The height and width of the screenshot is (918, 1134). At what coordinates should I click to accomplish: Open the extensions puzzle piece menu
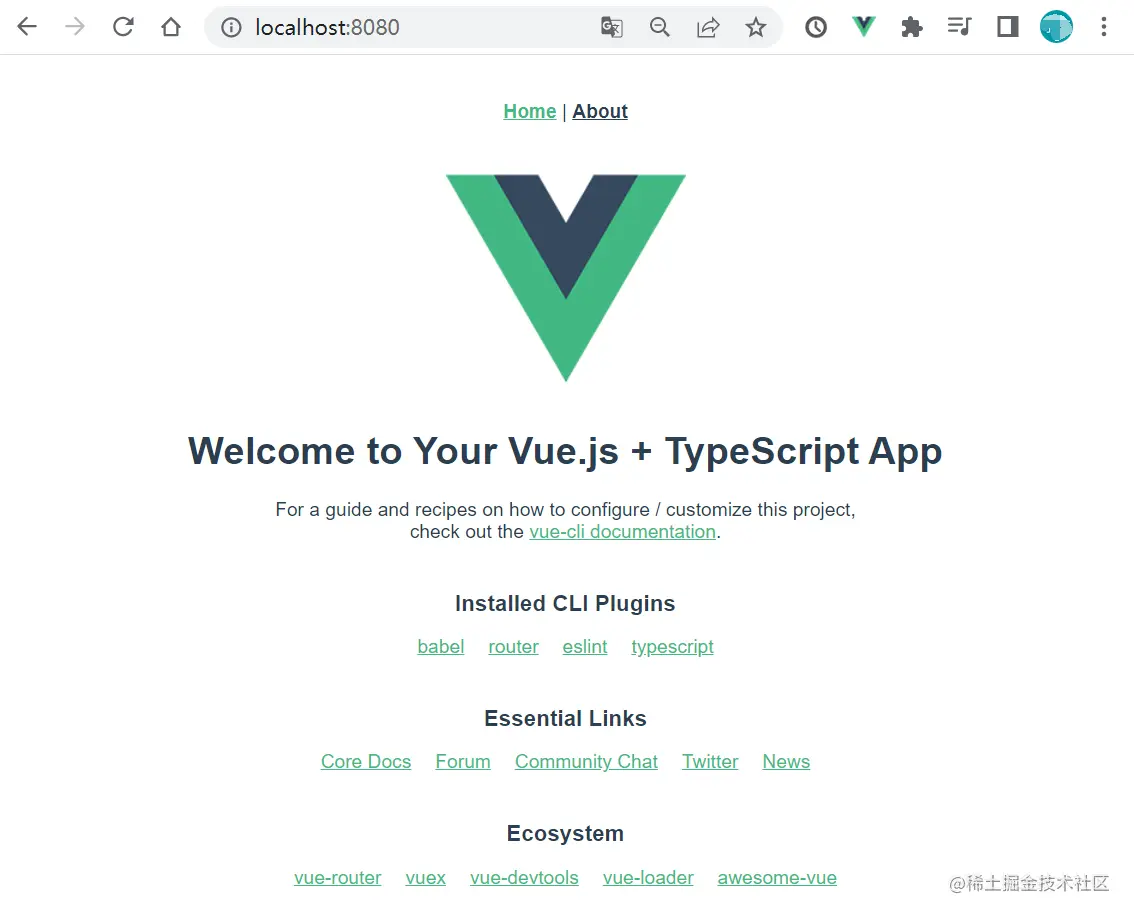pos(912,27)
